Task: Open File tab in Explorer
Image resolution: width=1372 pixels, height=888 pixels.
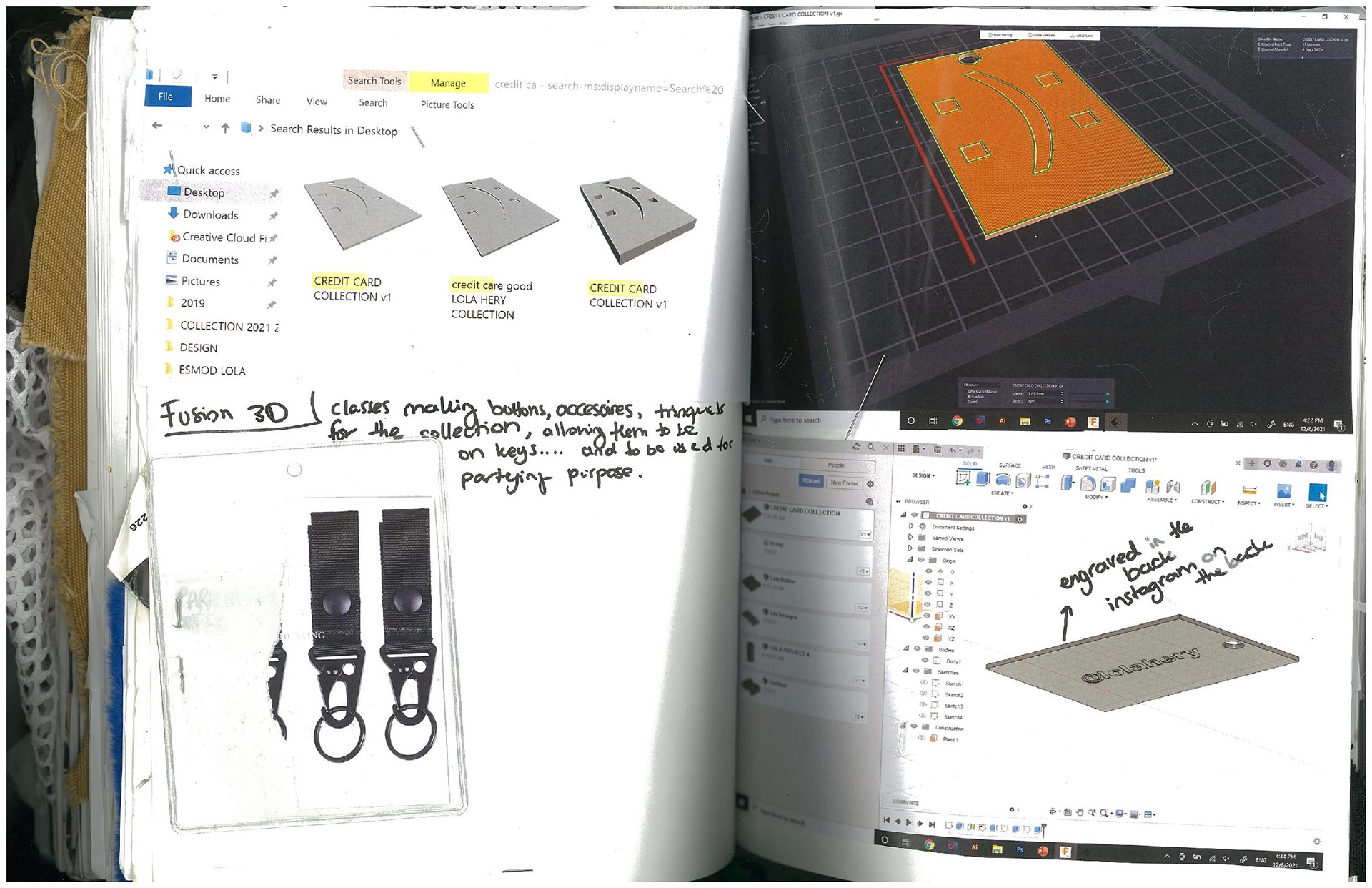Action: coord(167,97)
